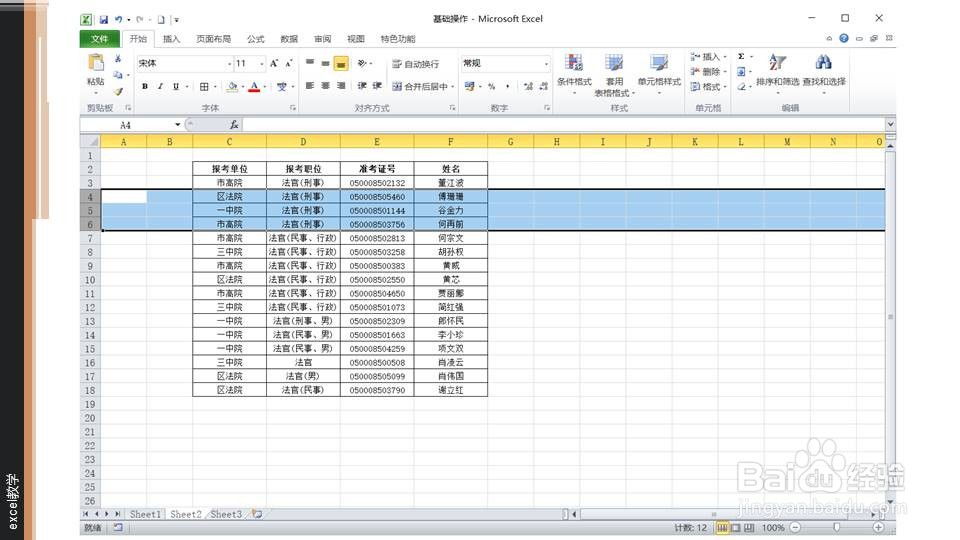Click the Format as Table icon
Viewport: 960px width, 540px height.
click(614, 62)
